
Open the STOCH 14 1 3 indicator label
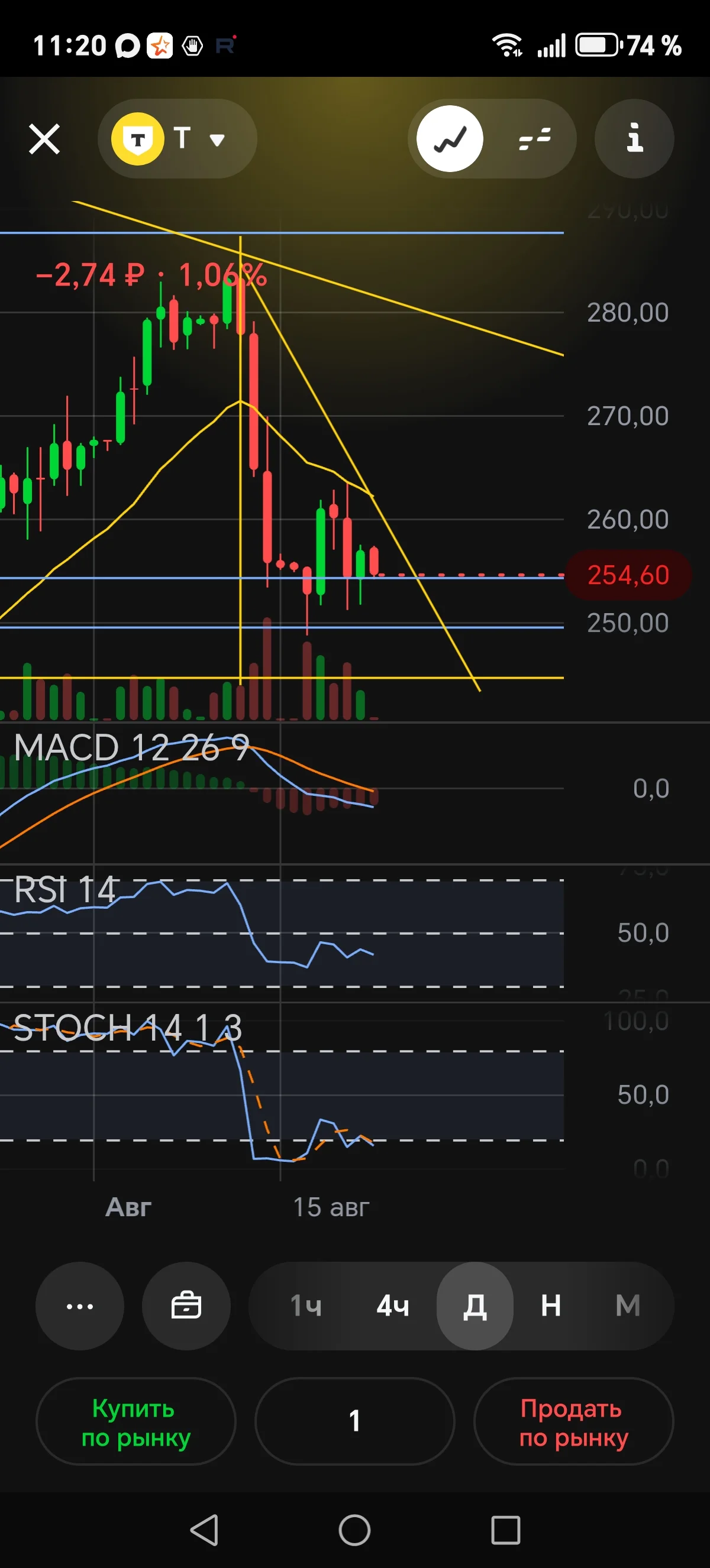(x=128, y=1028)
